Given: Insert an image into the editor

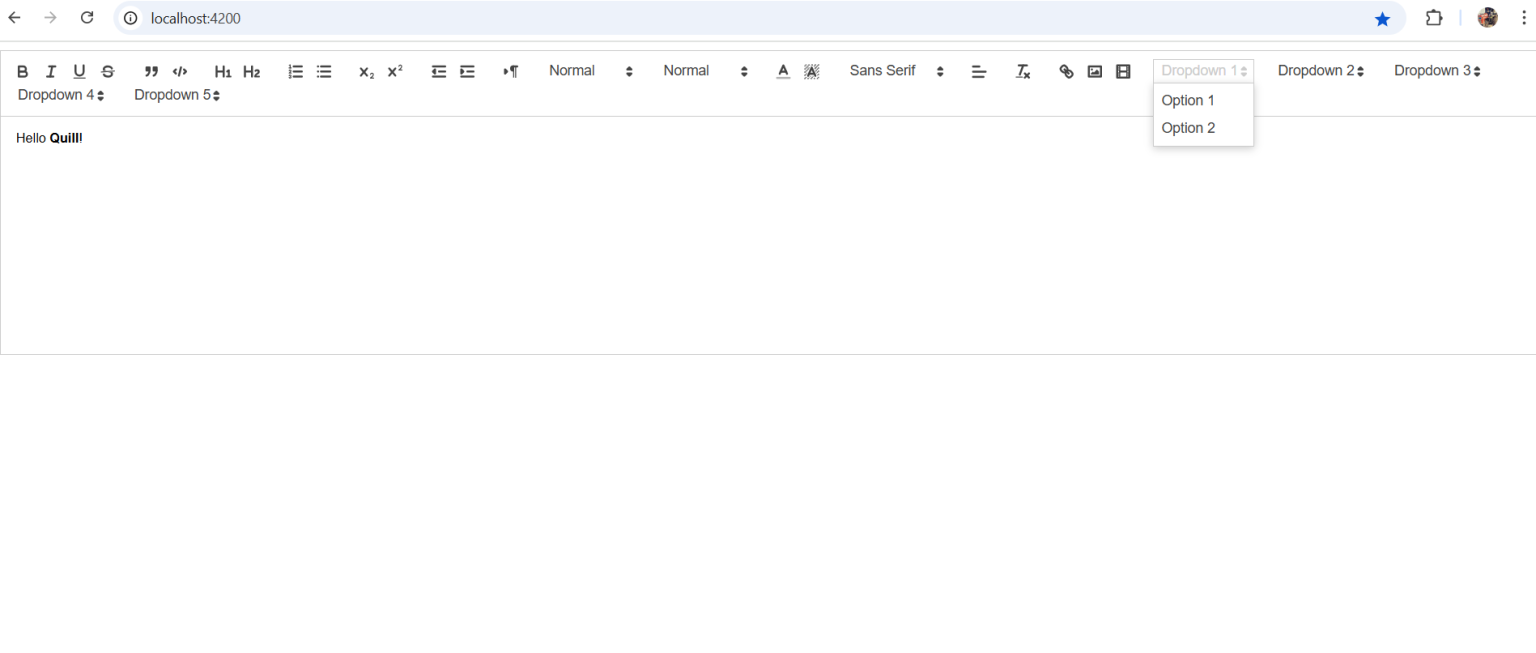Looking at the screenshot, I should [x=1094, y=71].
